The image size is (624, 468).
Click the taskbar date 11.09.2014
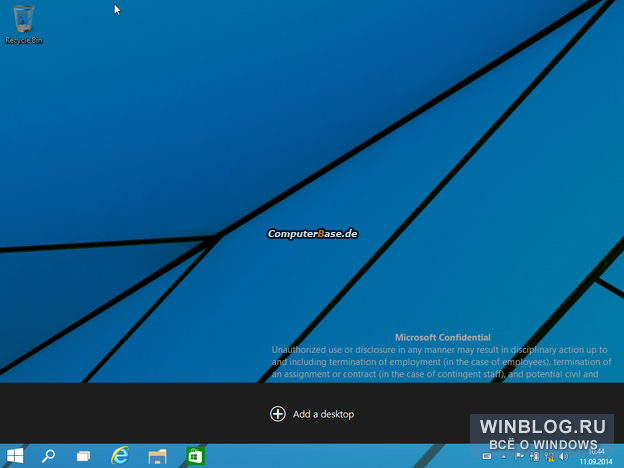pos(596,462)
